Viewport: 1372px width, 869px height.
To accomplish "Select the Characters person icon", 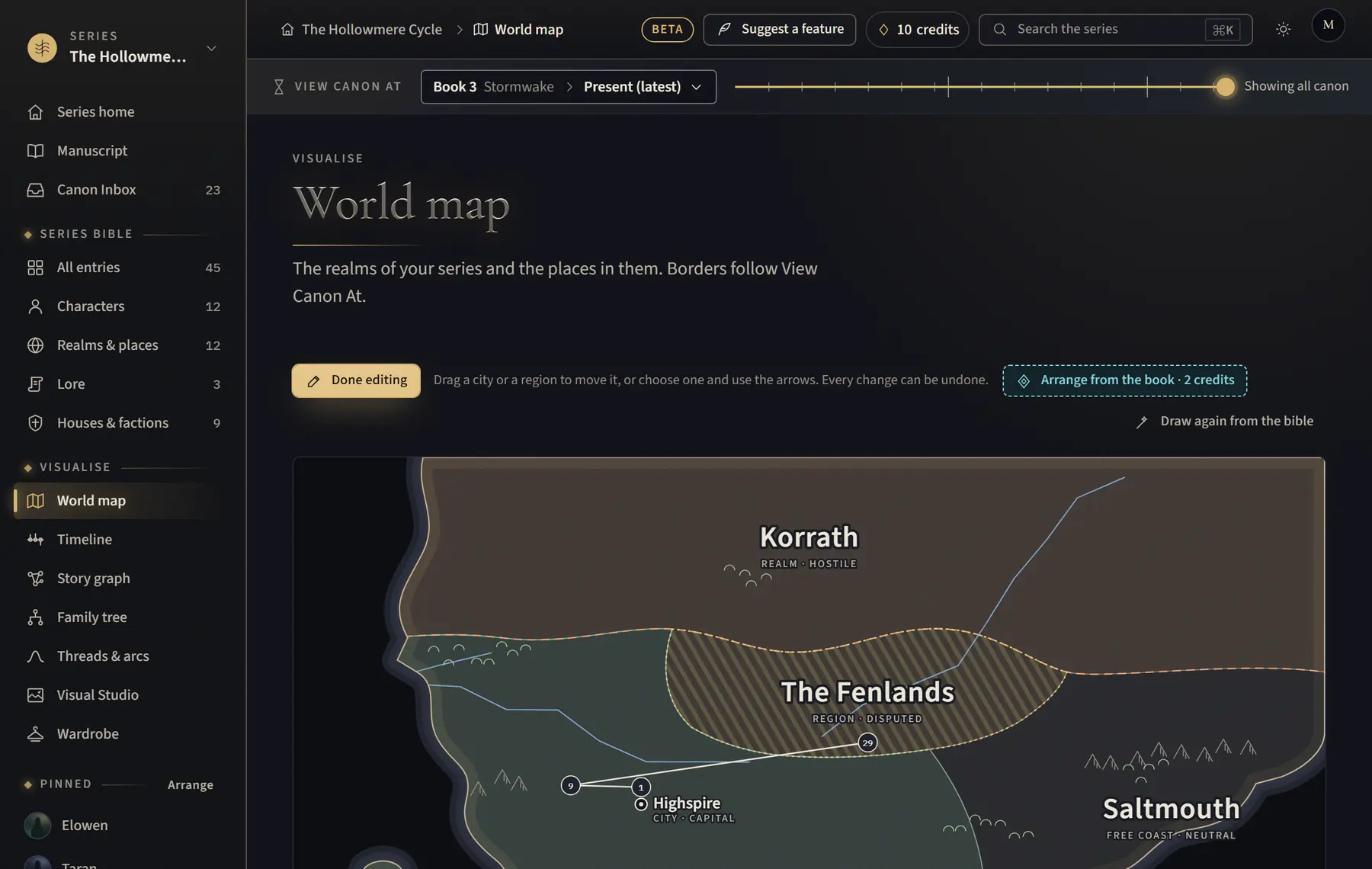I will [35, 306].
